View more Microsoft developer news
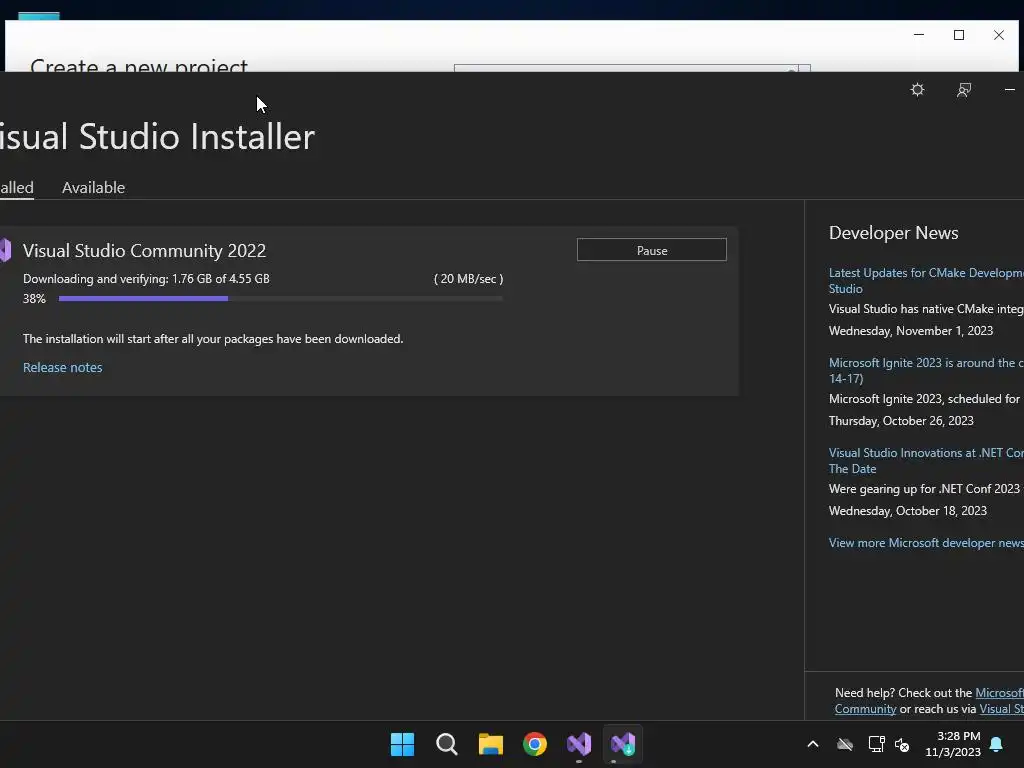This screenshot has width=1024, height=768. click(926, 543)
